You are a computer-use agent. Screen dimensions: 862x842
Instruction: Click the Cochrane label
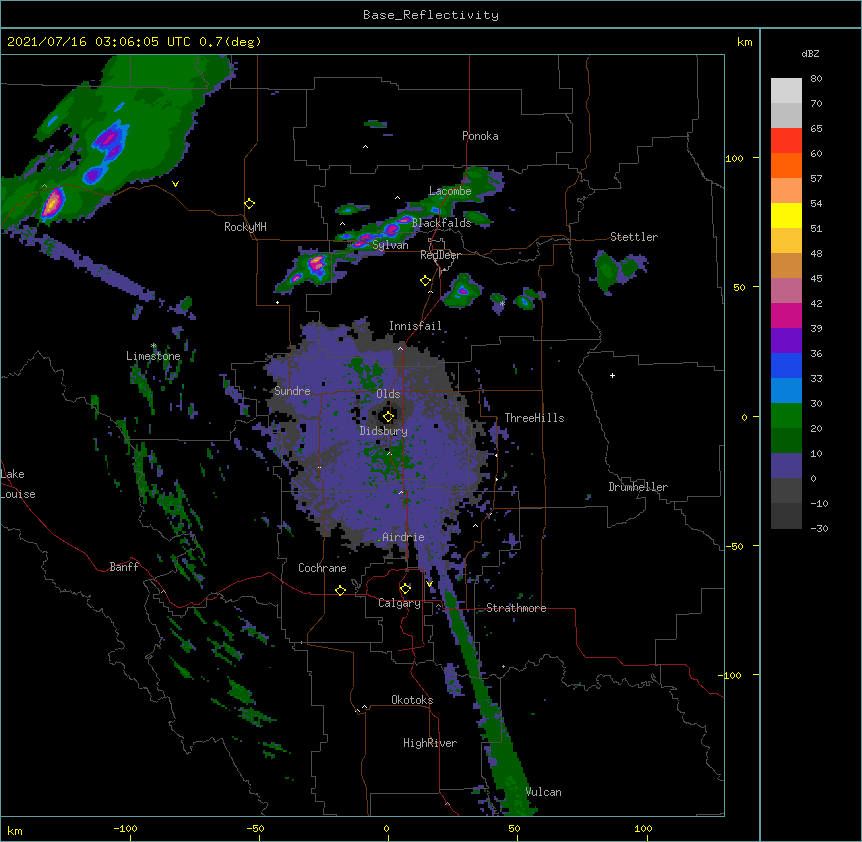tap(322, 568)
